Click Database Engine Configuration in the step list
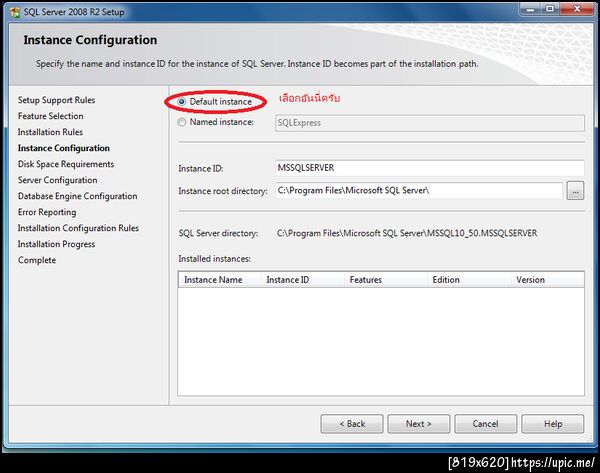This screenshot has width=600, height=473. 77,196
